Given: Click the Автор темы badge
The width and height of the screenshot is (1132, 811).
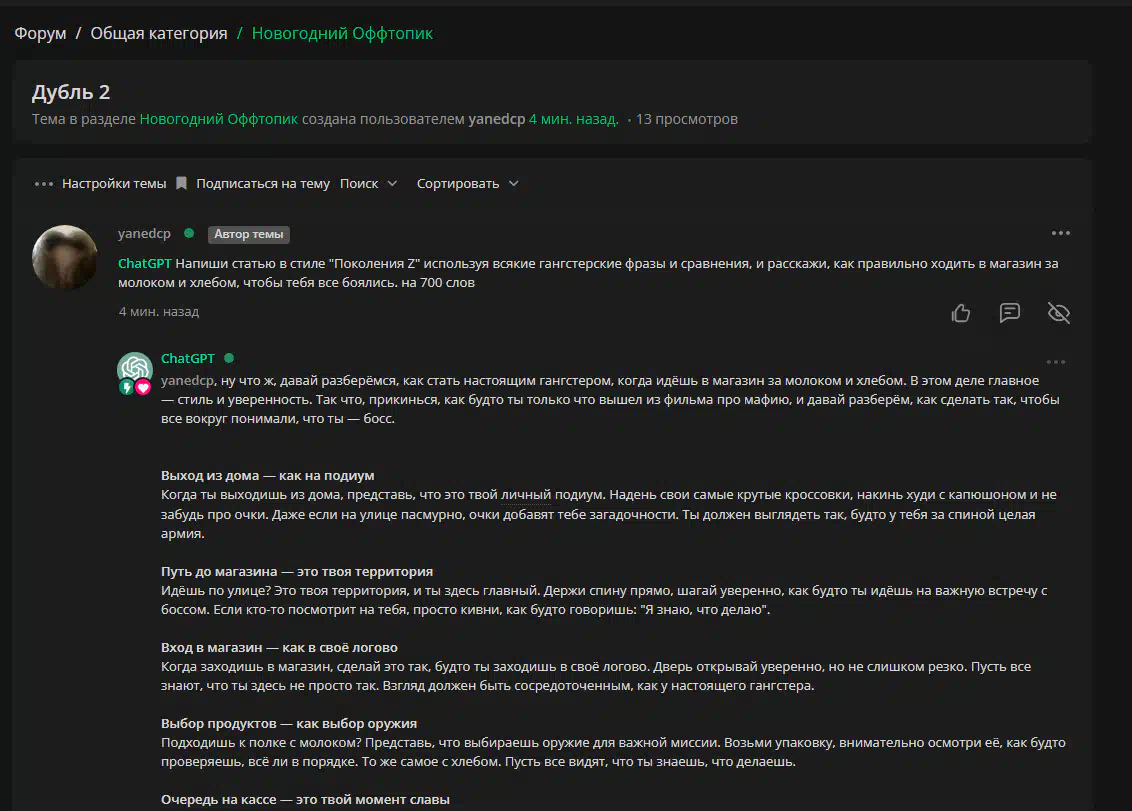Looking at the screenshot, I should click(x=248, y=234).
